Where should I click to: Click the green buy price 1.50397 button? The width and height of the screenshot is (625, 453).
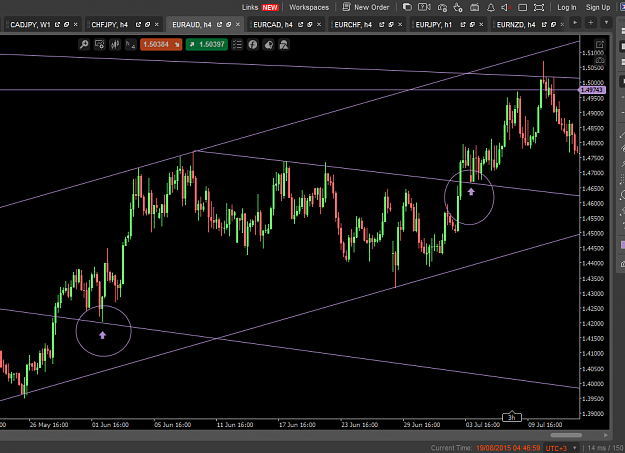(x=206, y=44)
